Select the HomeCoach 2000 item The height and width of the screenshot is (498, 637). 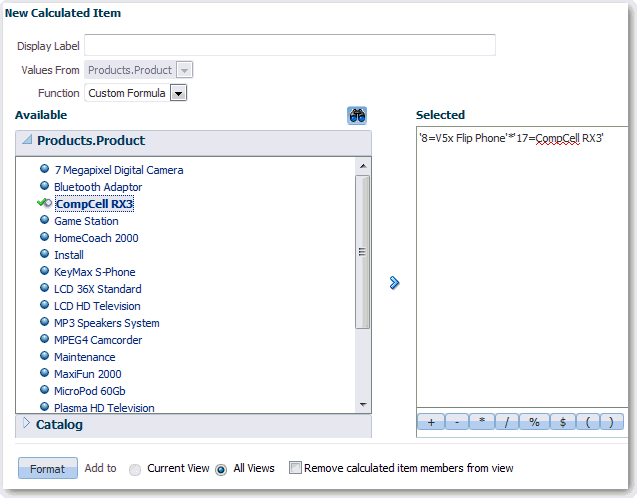coord(96,238)
